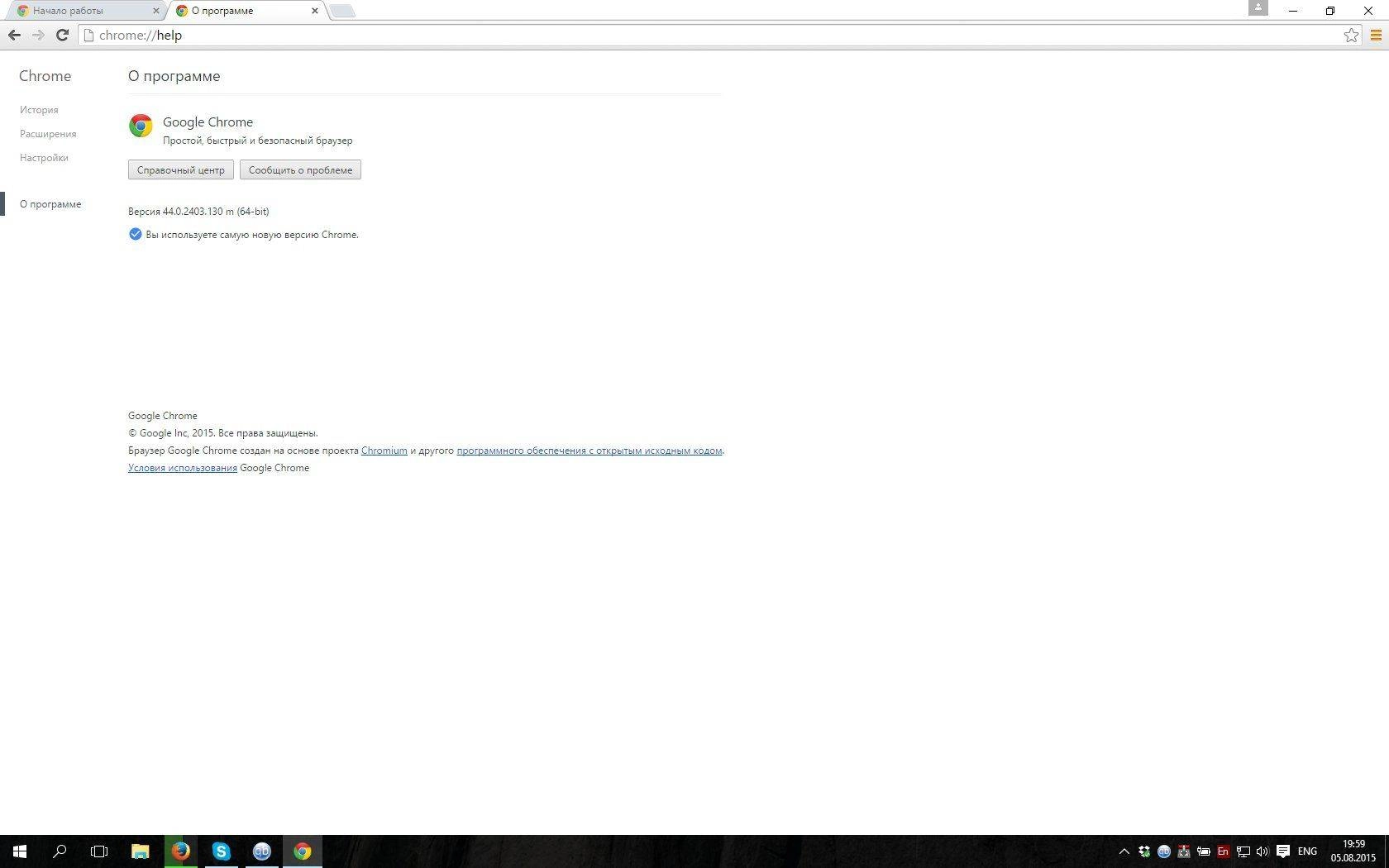Screen dimensions: 1389x868
Task: Close the 'Начало работы' tab
Action: [x=155, y=11]
